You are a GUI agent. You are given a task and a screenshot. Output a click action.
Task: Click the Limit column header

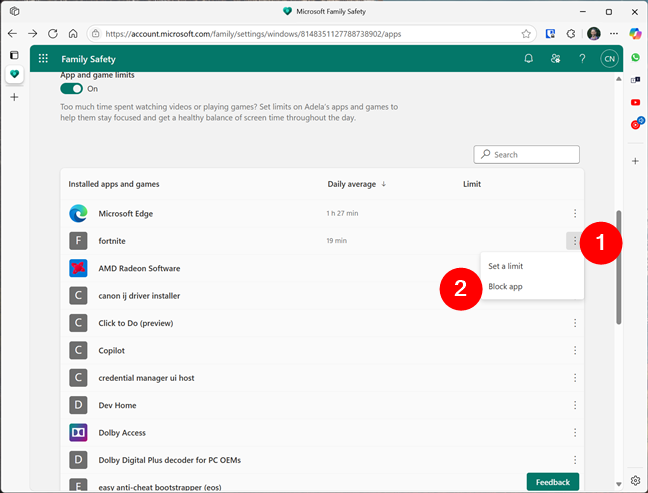click(472, 184)
